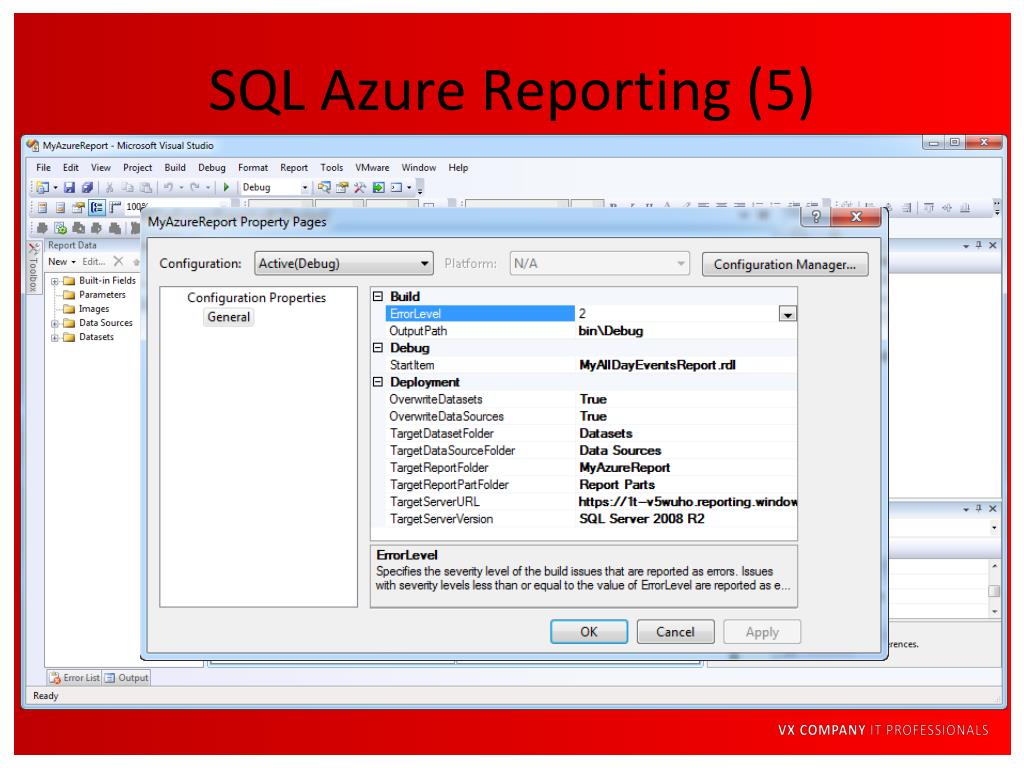This screenshot has width=1024, height=768.
Task: Close the Property Pages dialog
Action: (x=856, y=217)
